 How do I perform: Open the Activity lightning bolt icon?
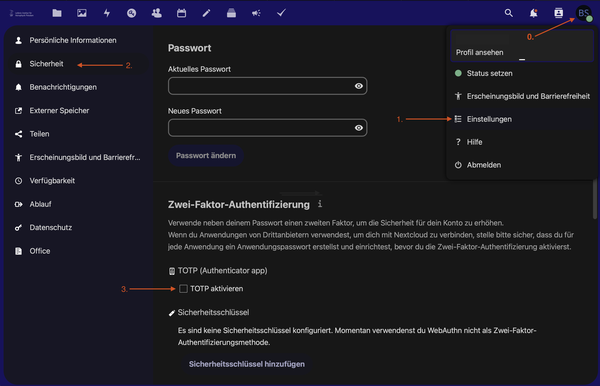click(x=107, y=13)
